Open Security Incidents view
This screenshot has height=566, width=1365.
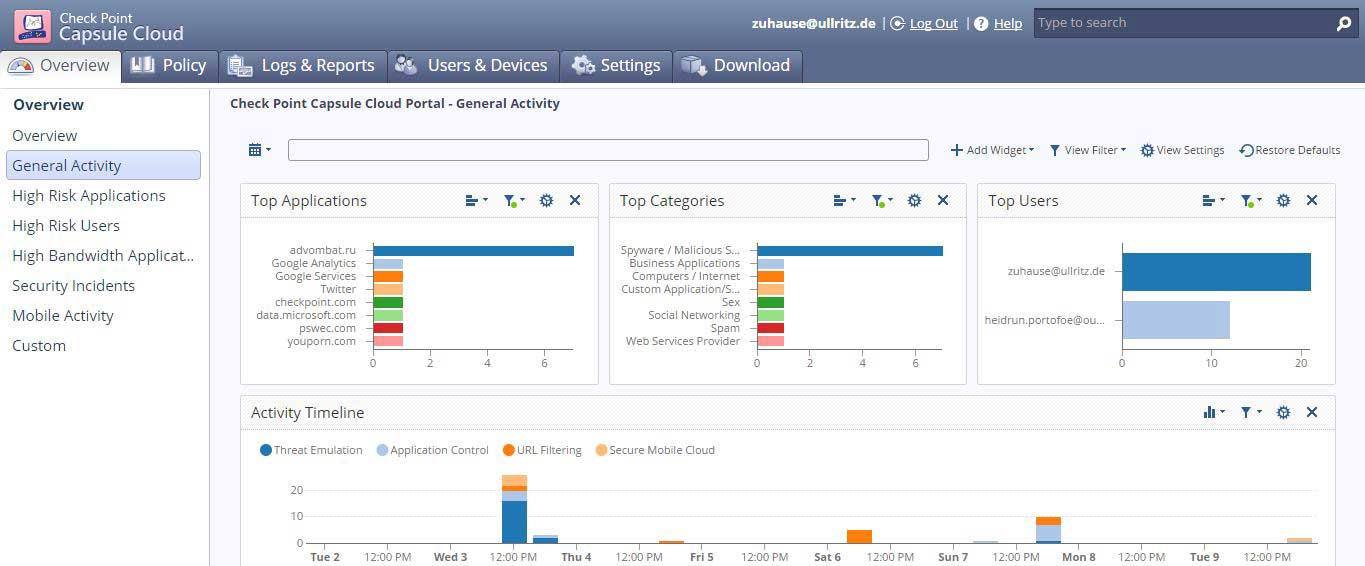point(73,286)
